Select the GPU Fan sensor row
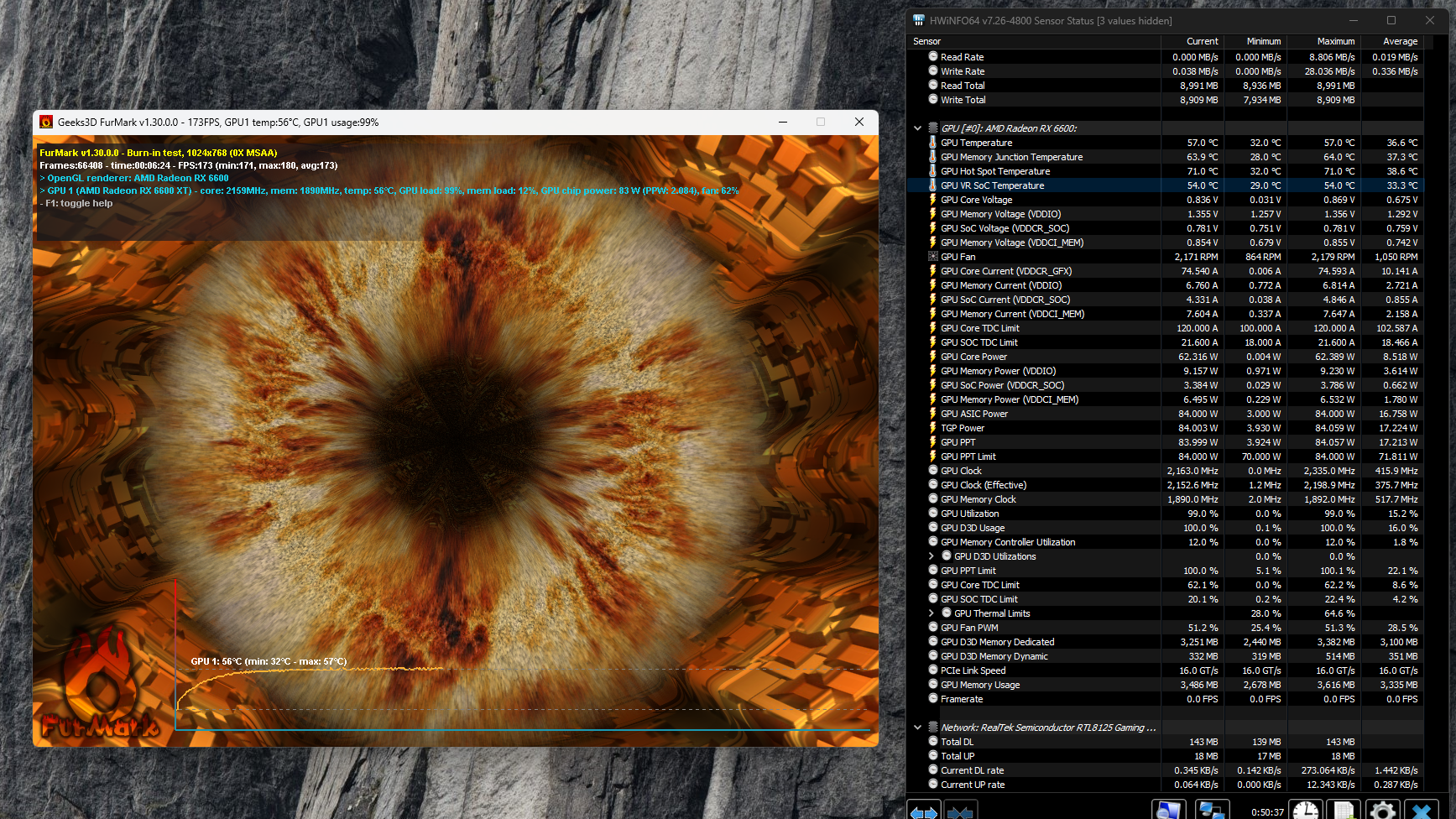The height and width of the screenshot is (819, 1456). (958, 257)
